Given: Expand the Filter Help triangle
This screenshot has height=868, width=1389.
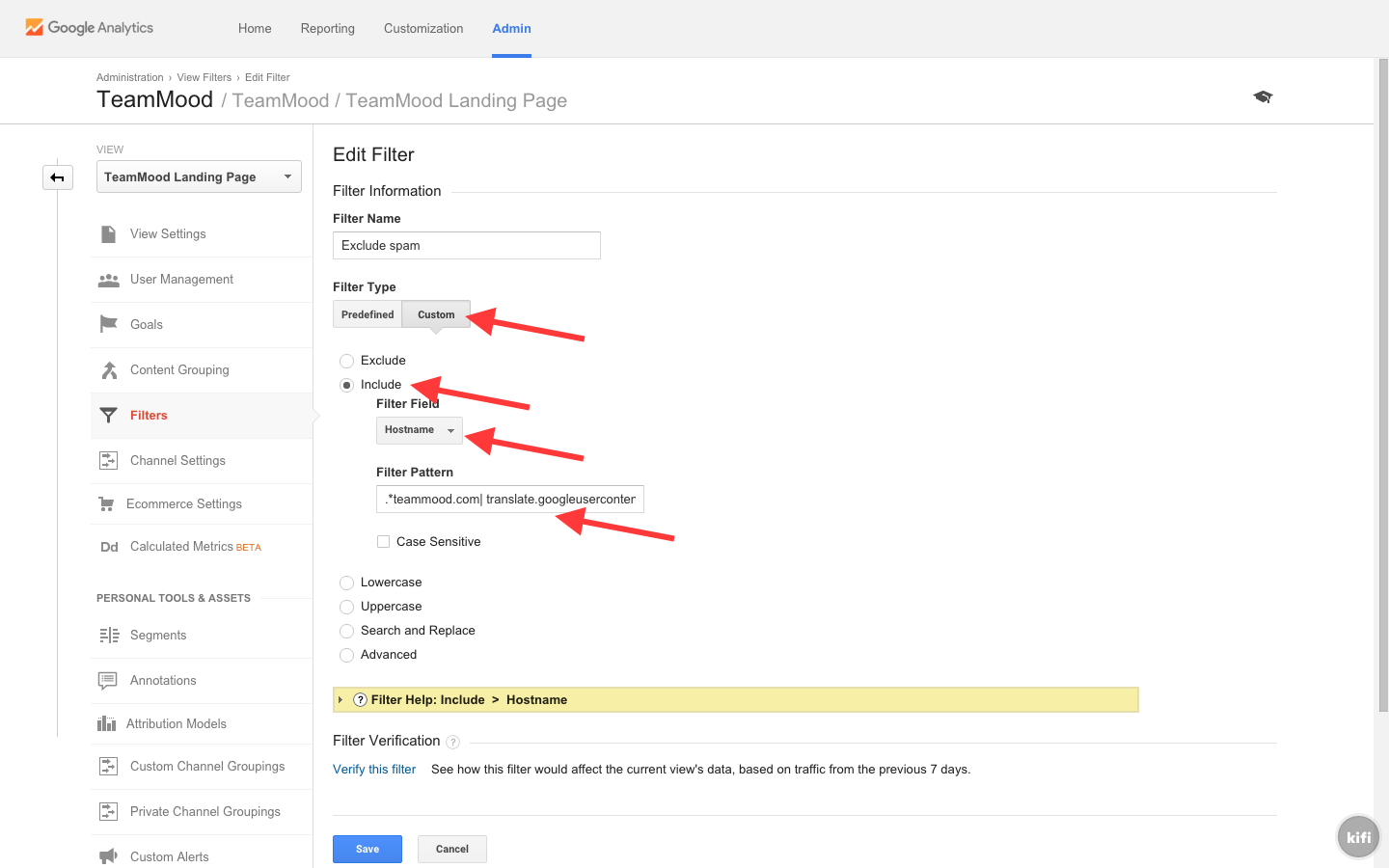Looking at the screenshot, I should click(x=340, y=700).
